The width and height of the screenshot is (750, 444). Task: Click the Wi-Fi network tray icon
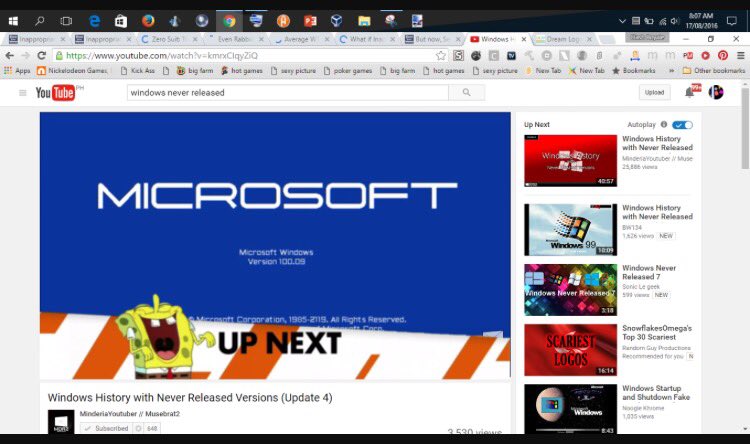pos(662,21)
